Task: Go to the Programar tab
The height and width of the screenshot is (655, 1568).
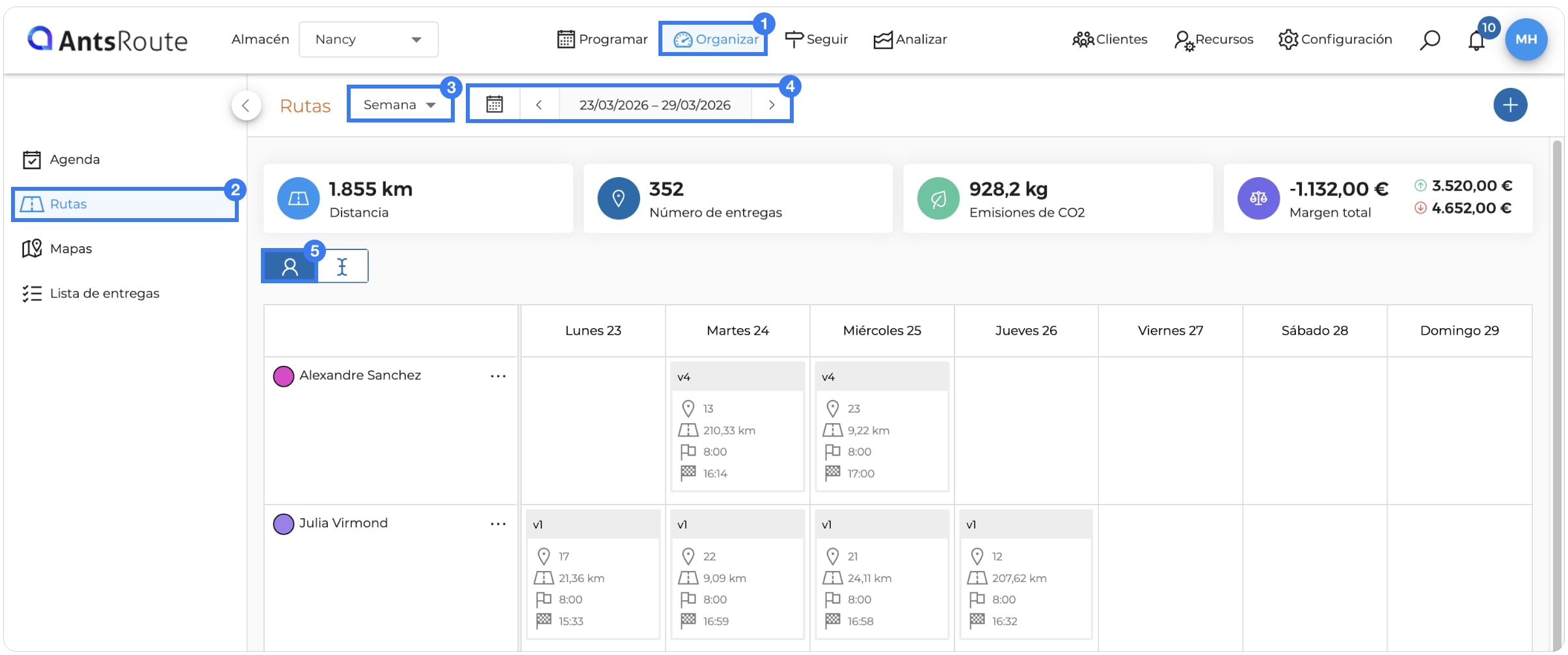Action: 602,40
